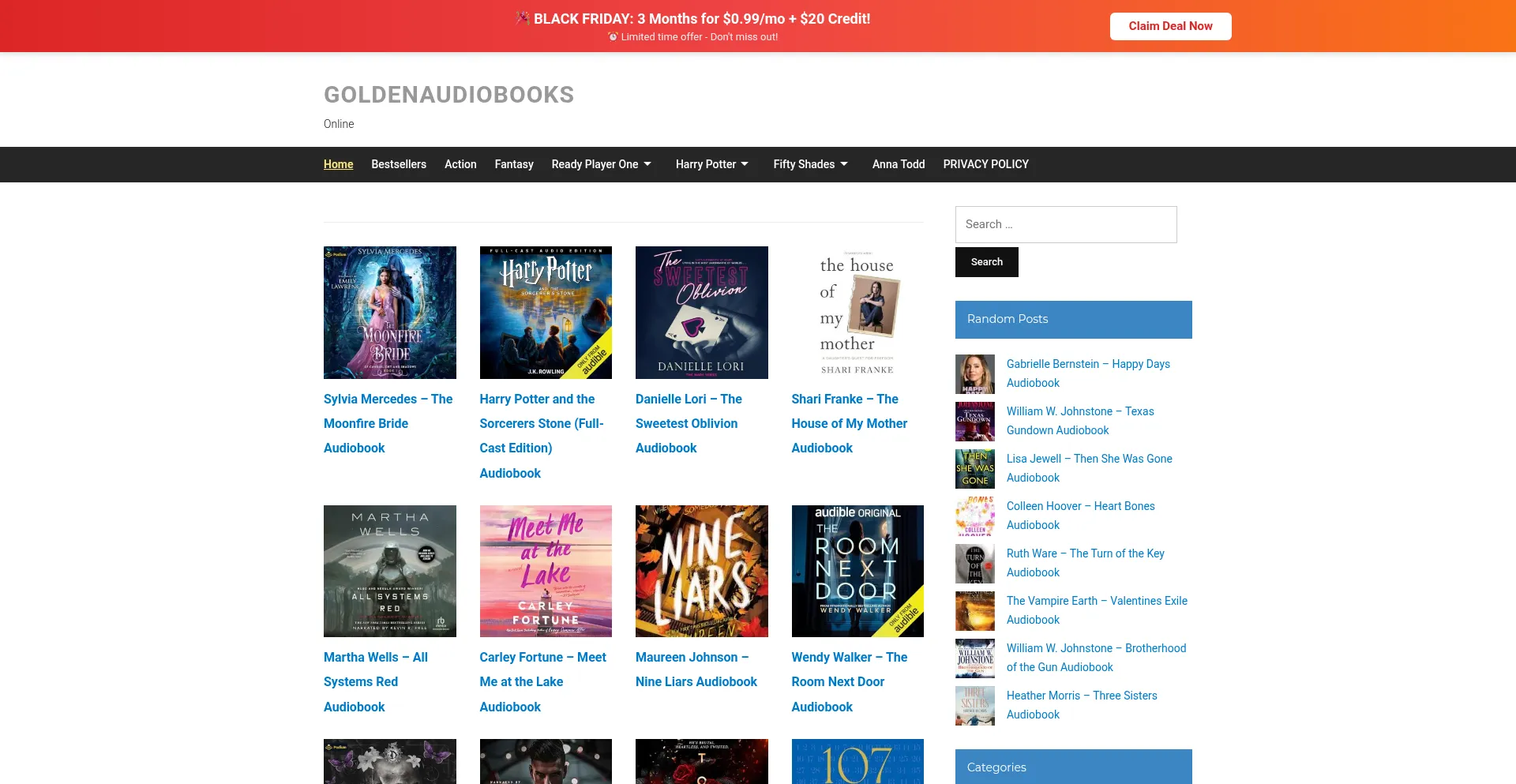Click the Nine Liars book cover
The height and width of the screenshot is (784, 1516).
pos(701,571)
